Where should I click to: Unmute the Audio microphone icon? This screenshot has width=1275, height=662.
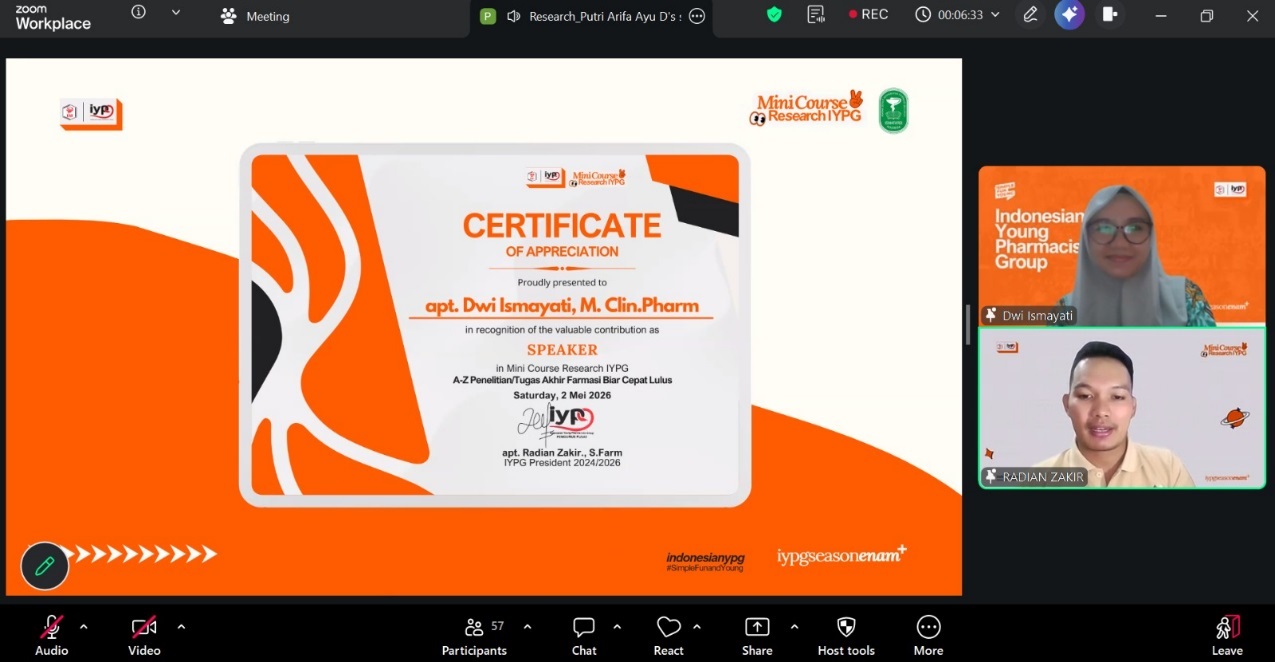(51, 627)
